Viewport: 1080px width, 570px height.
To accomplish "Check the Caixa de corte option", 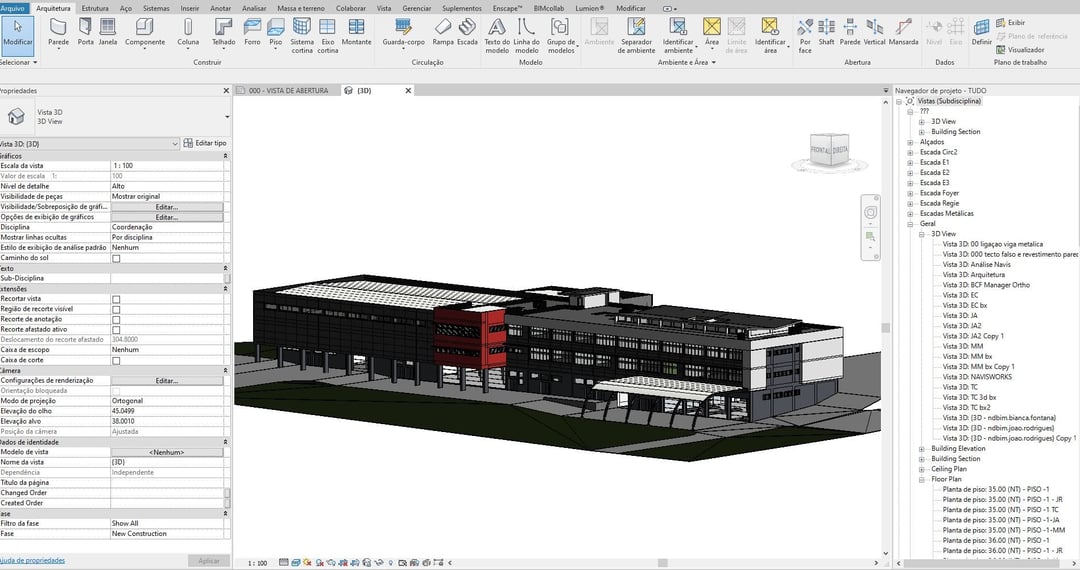I will pyautogui.click(x=116, y=360).
